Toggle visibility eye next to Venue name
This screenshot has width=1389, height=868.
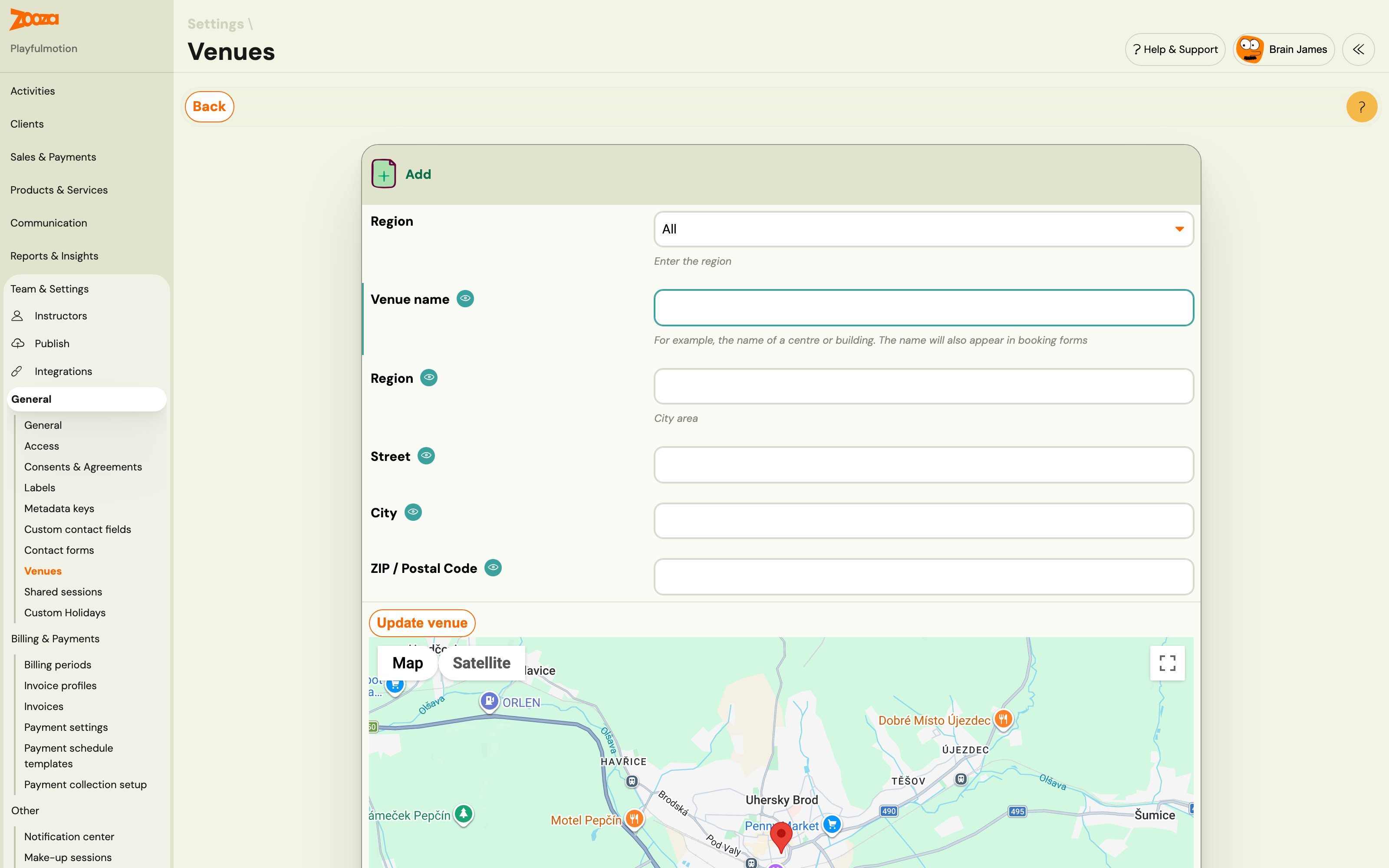(x=465, y=299)
